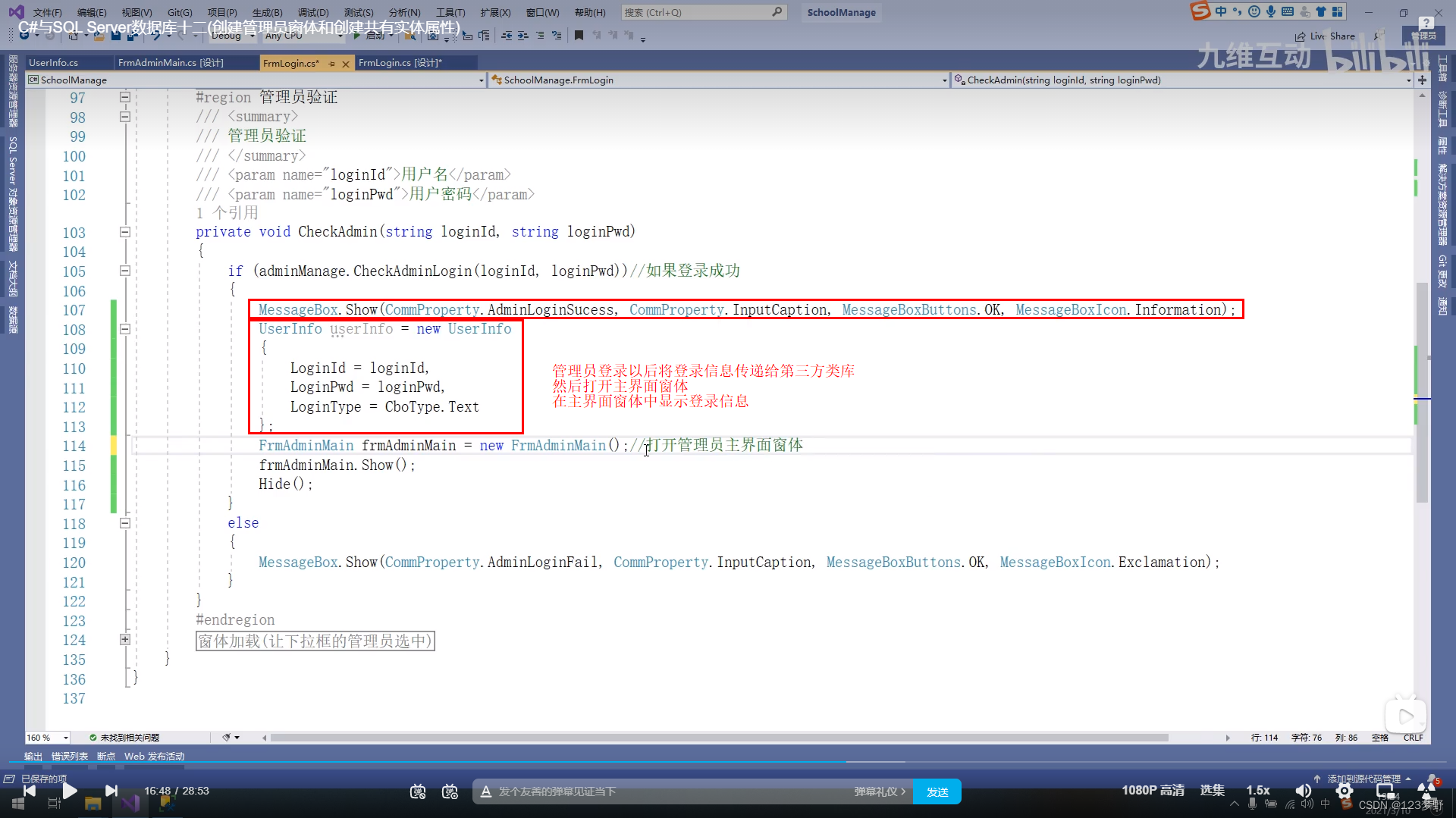Open the 调试(D) menu

pyautogui.click(x=313, y=12)
